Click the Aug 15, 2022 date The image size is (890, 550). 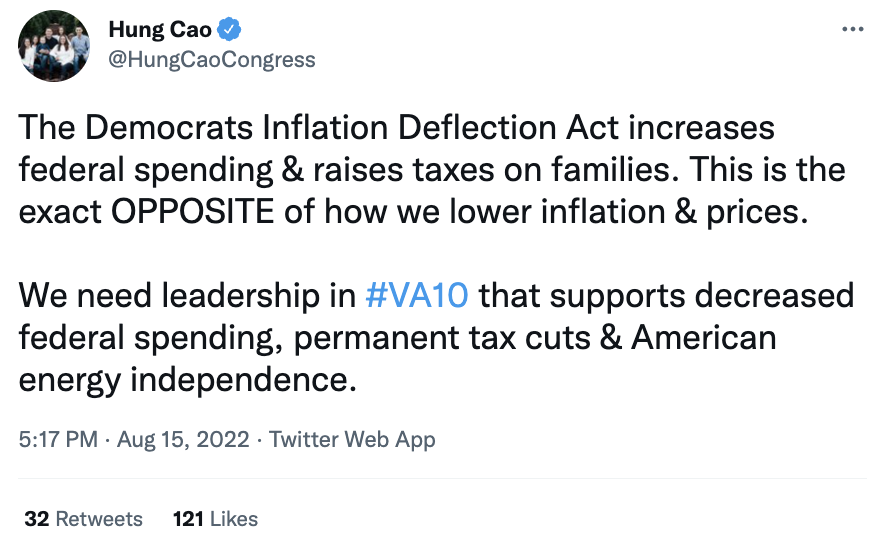183,439
